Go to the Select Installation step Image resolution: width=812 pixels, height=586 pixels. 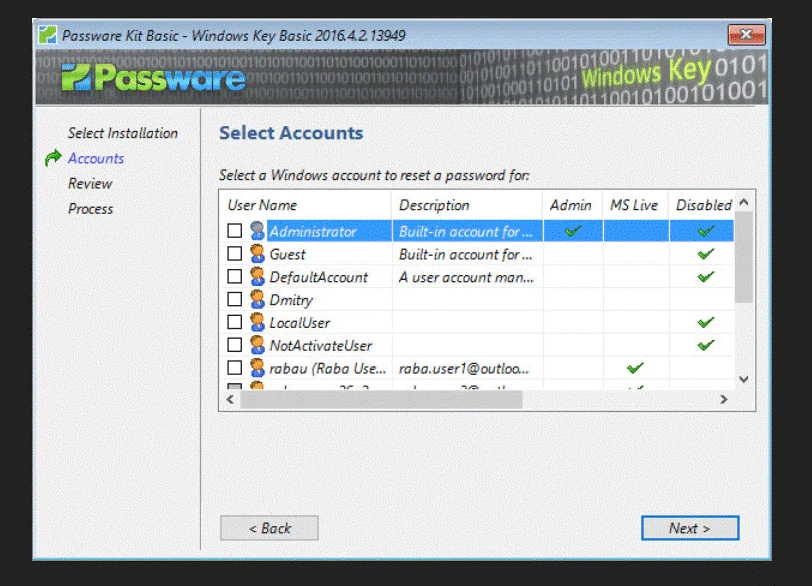[x=122, y=133]
